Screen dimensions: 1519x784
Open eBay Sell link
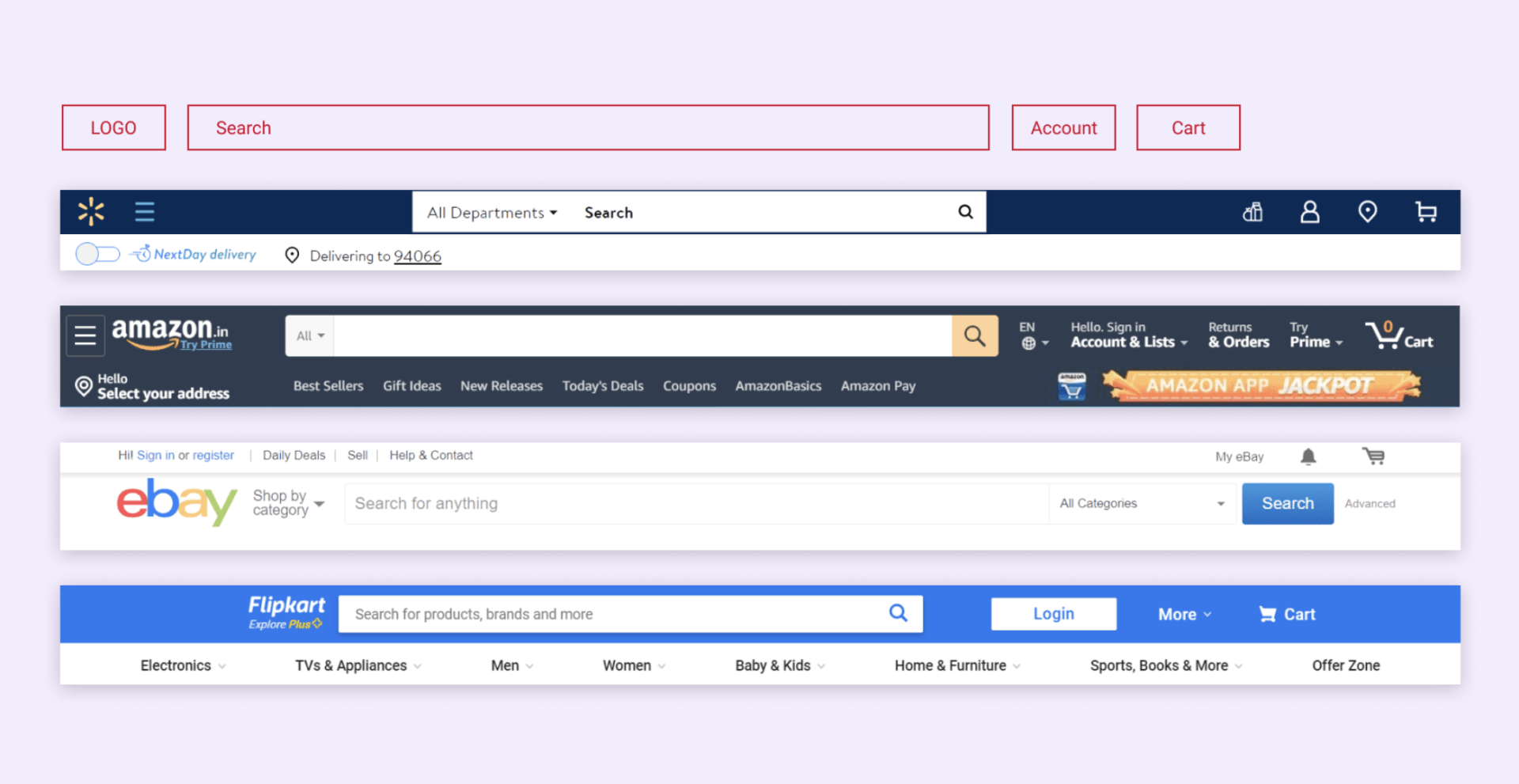coord(358,456)
